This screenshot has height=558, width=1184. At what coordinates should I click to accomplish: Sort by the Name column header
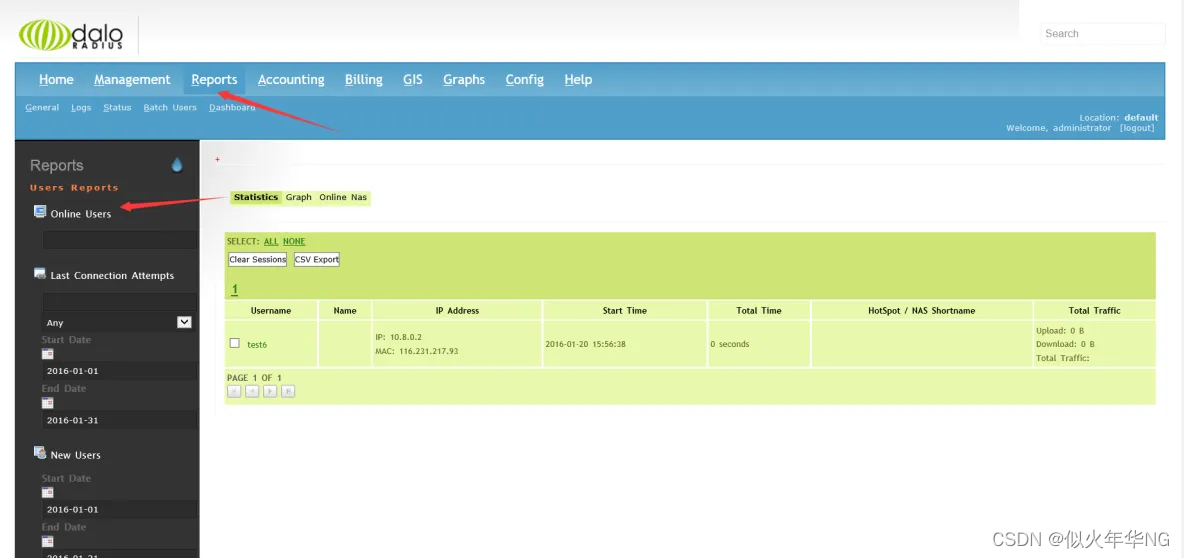point(345,310)
